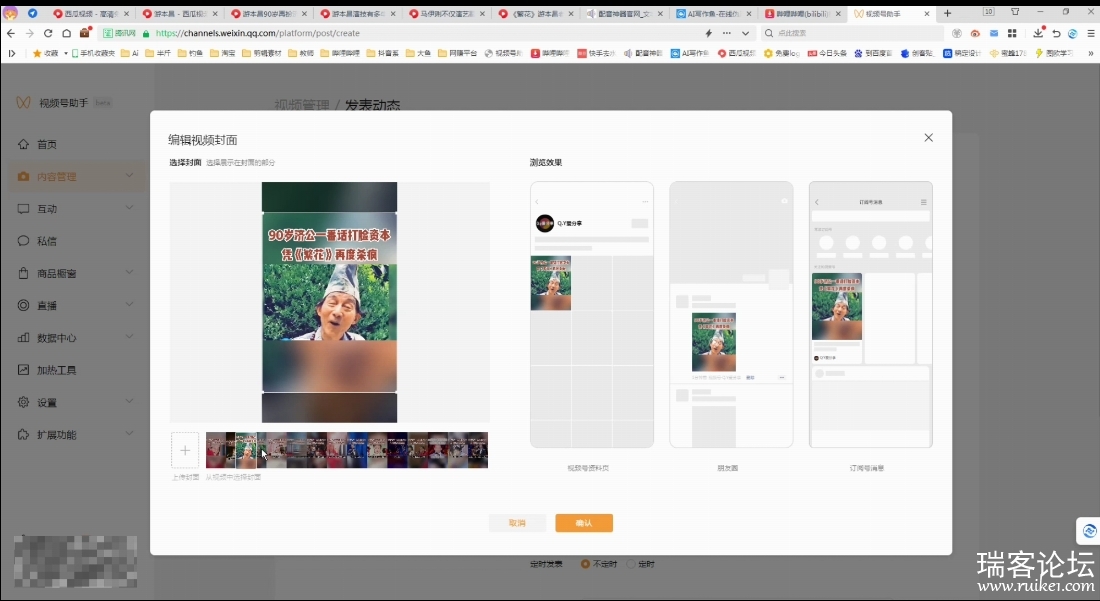The image size is (1100, 601).
Task: Select the 不定时 radio option
Action: [x=585, y=564]
